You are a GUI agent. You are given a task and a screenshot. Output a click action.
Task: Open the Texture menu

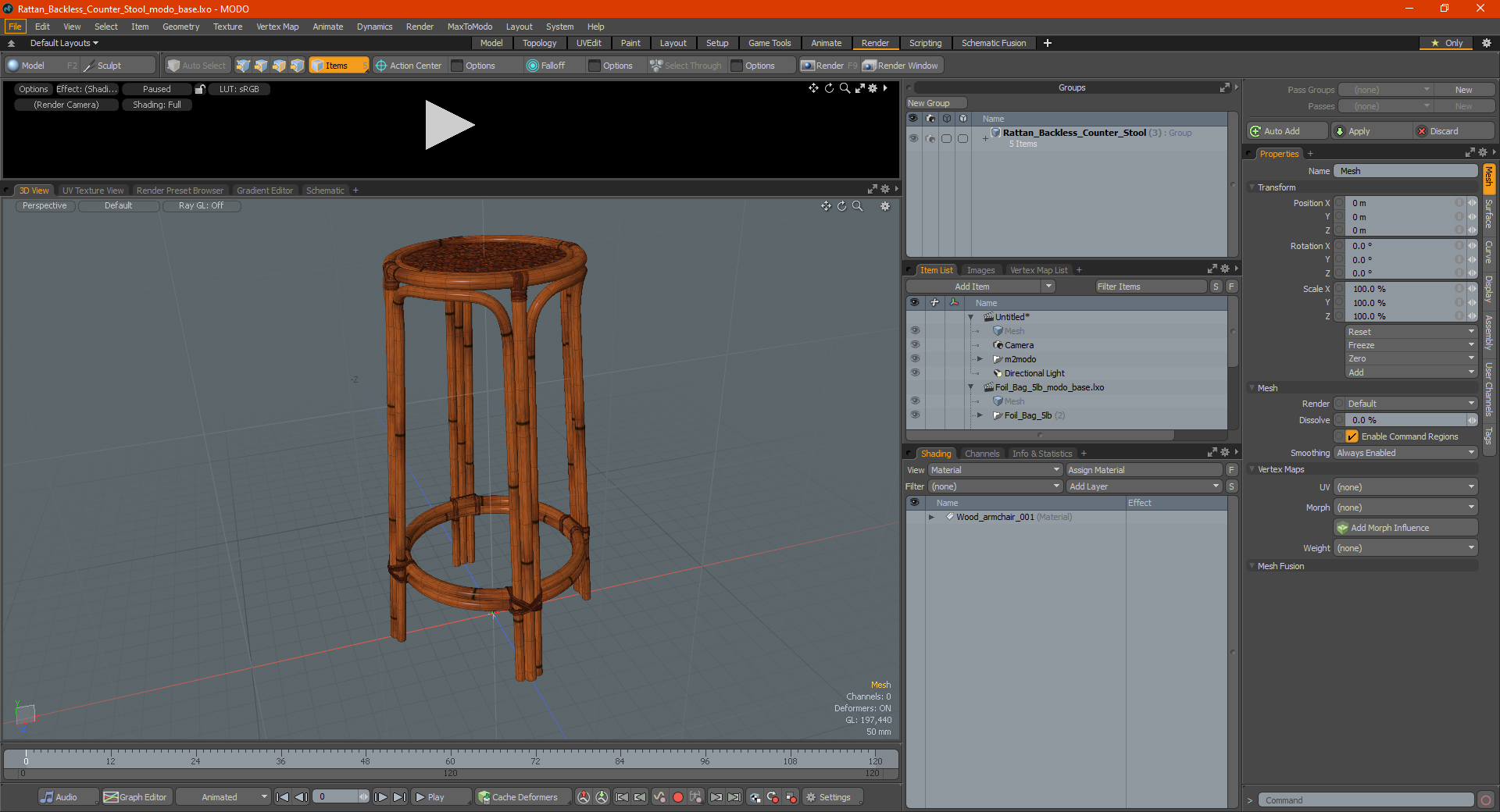pyautogui.click(x=227, y=27)
